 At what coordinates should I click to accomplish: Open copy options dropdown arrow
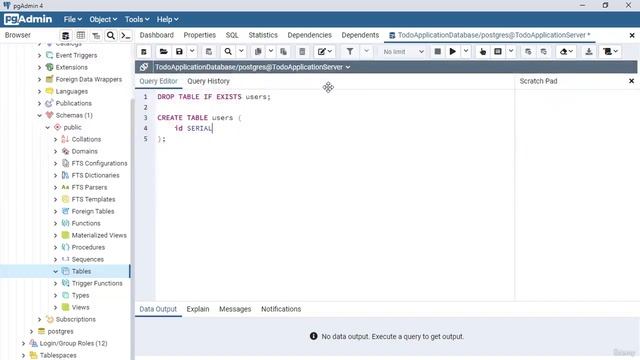point(271,51)
